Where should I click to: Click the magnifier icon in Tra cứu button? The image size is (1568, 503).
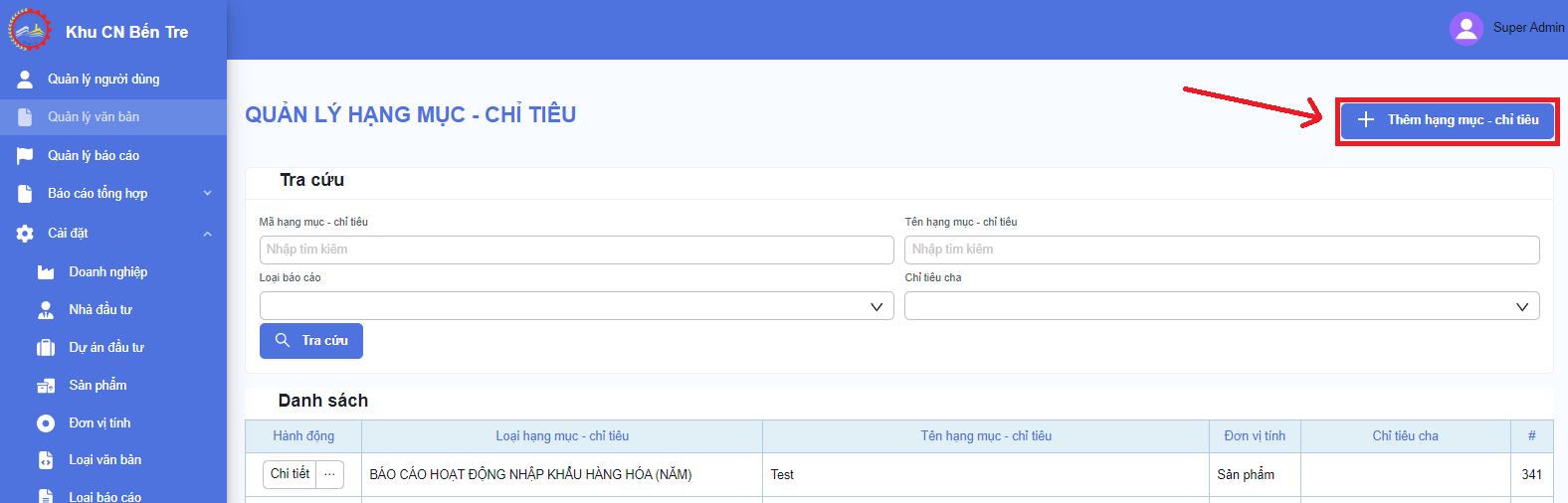click(x=283, y=340)
